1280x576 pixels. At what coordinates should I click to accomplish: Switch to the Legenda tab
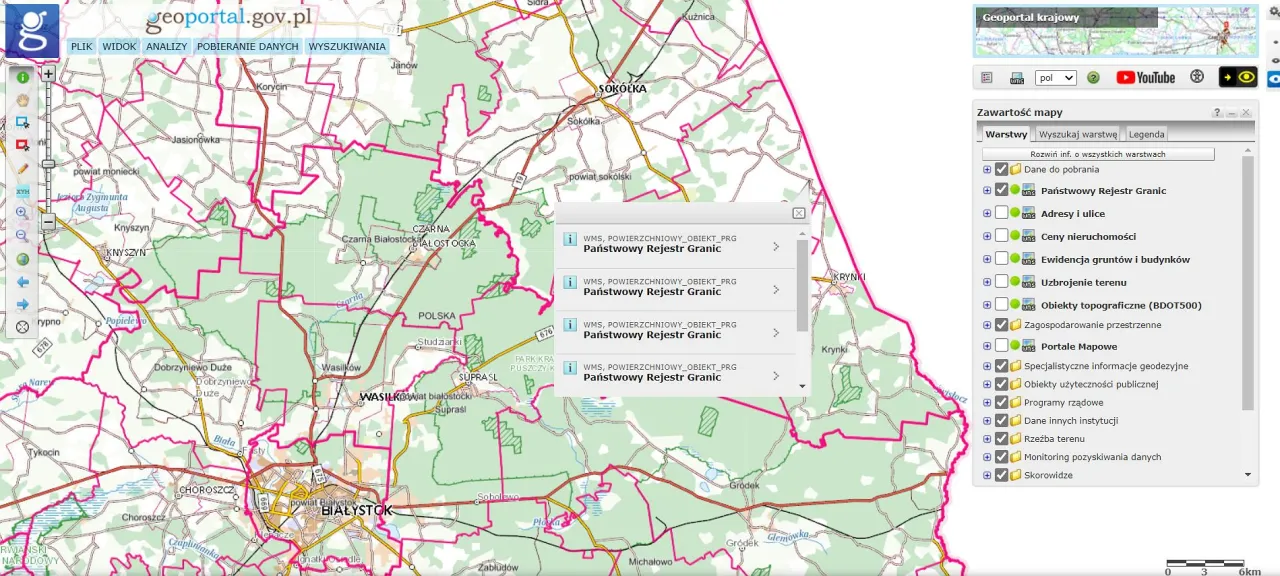click(x=1146, y=134)
